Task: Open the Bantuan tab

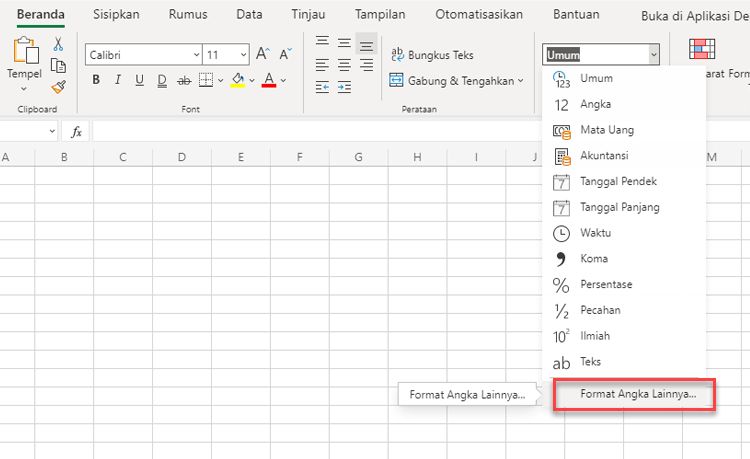Action: [576, 15]
